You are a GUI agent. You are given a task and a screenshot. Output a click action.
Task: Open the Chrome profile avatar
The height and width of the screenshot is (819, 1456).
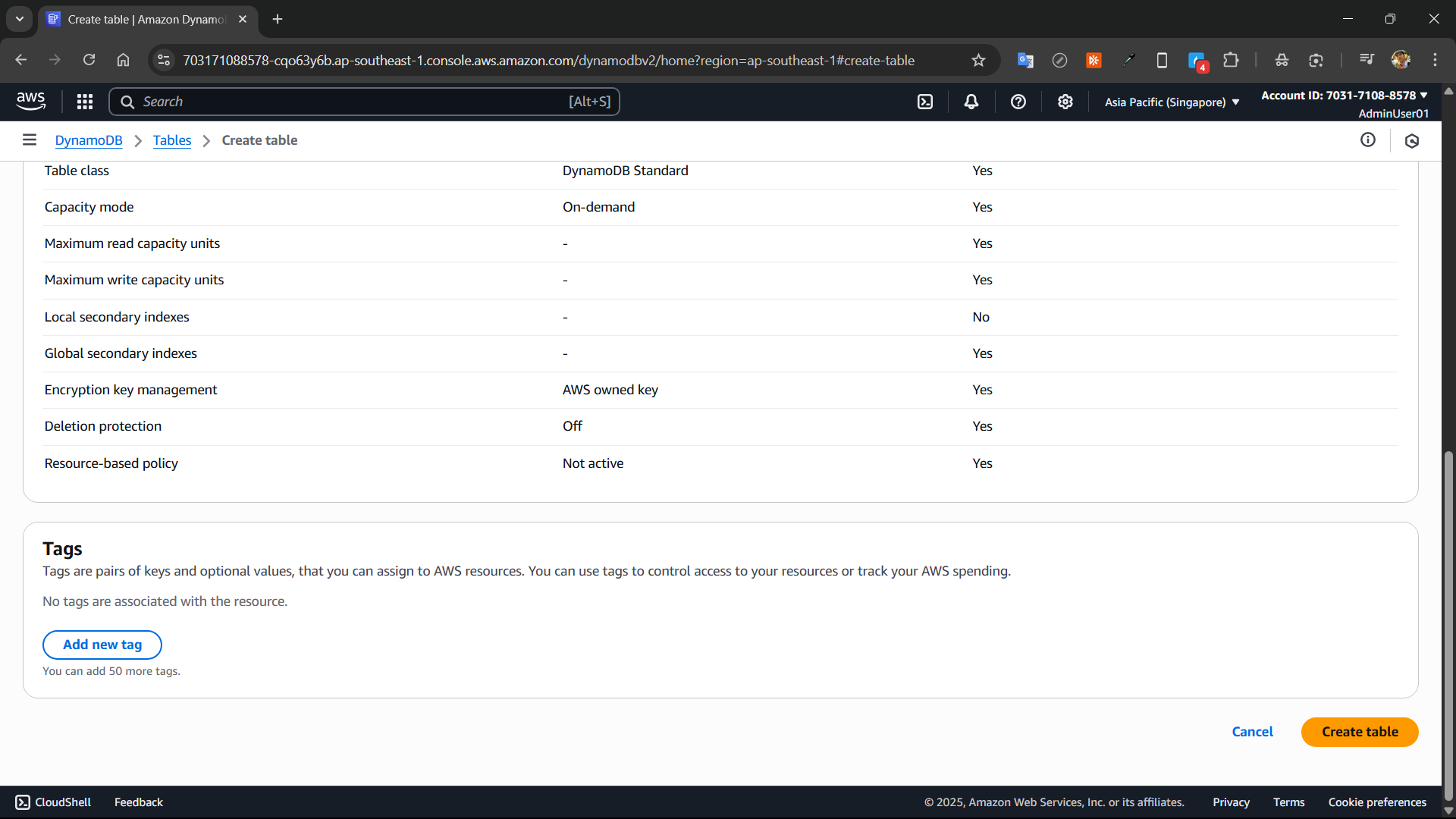click(1401, 60)
